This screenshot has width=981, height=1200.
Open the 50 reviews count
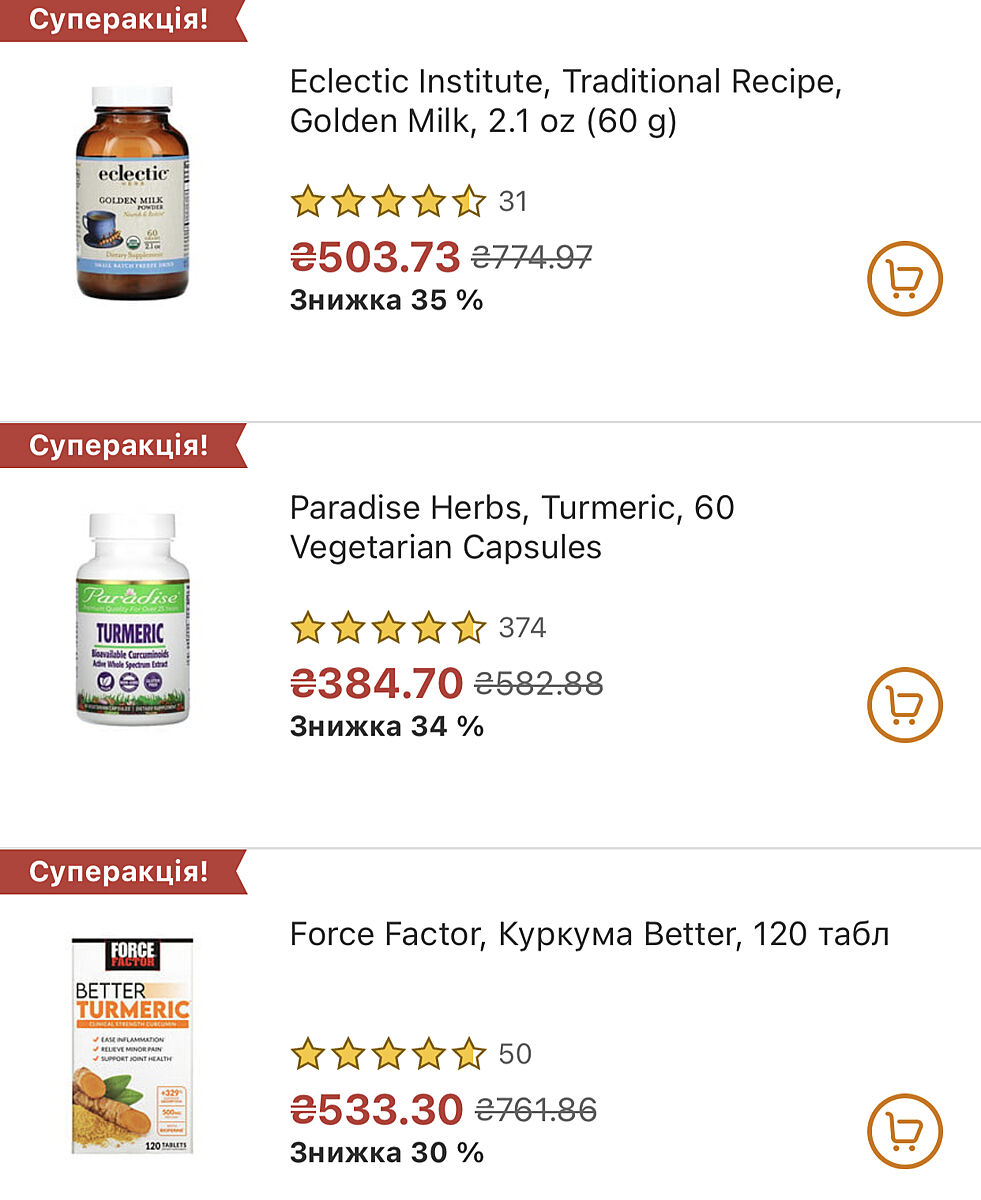(x=515, y=1054)
